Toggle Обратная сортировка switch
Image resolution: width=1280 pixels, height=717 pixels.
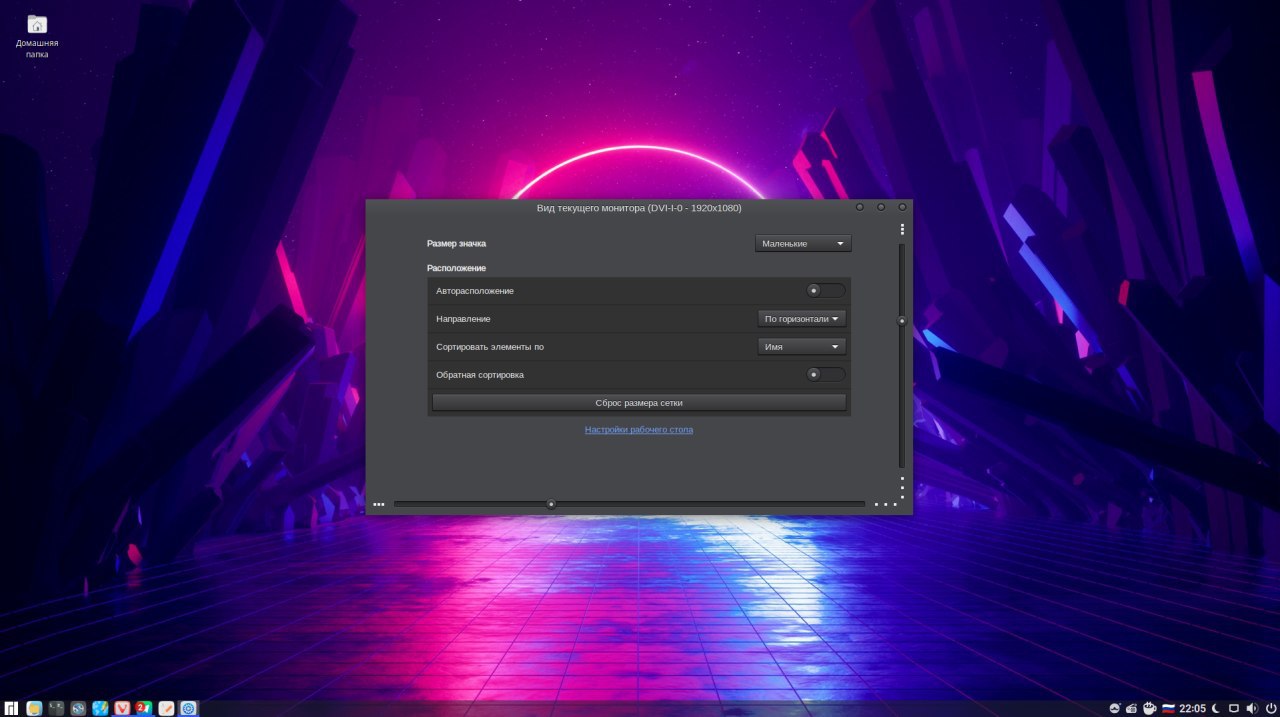pos(826,374)
